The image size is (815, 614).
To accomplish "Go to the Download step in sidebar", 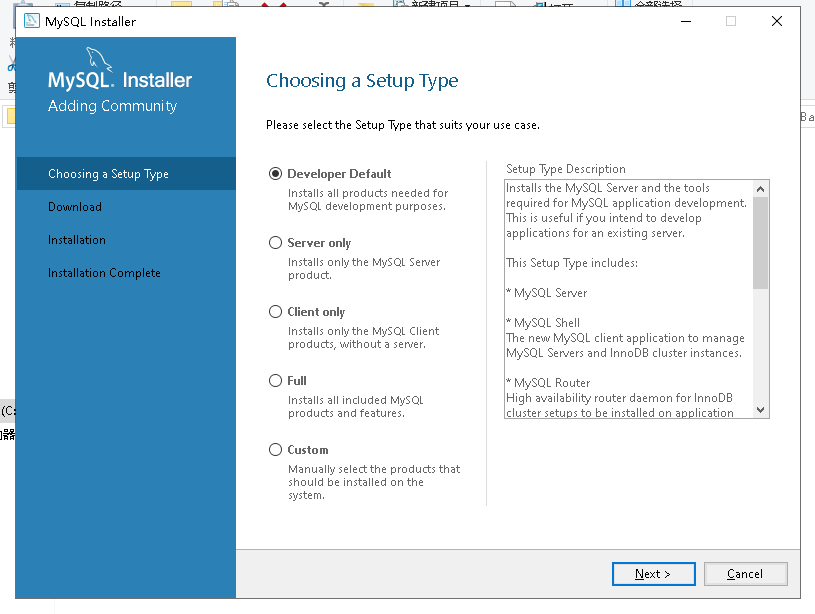I will point(75,207).
